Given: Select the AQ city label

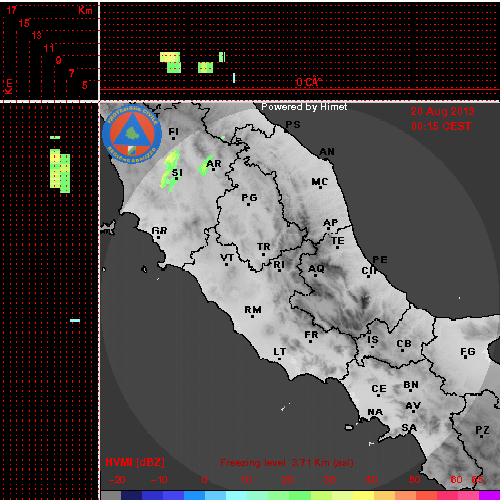Looking at the screenshot, I should pos(316,269).
